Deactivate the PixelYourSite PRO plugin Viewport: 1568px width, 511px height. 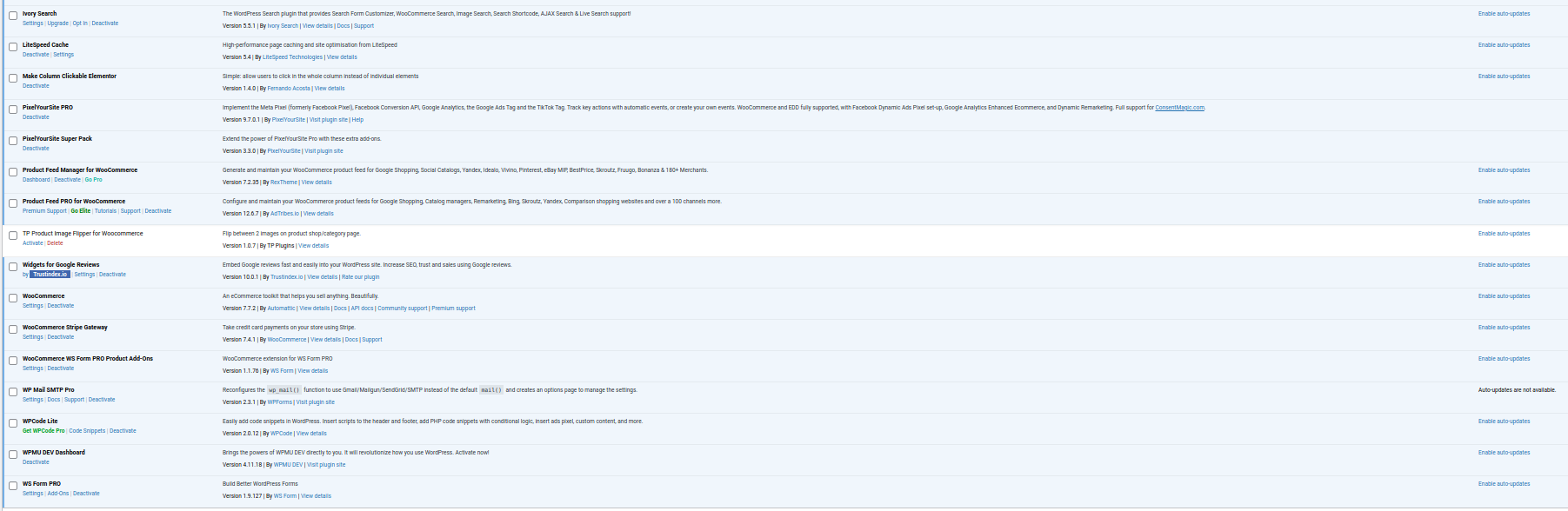36,117
